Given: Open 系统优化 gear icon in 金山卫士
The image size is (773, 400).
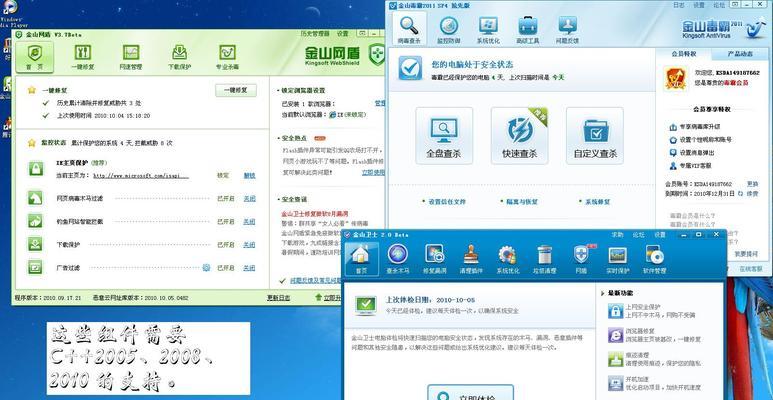Looking at the screenshot, I should click(x=507, y=259).
